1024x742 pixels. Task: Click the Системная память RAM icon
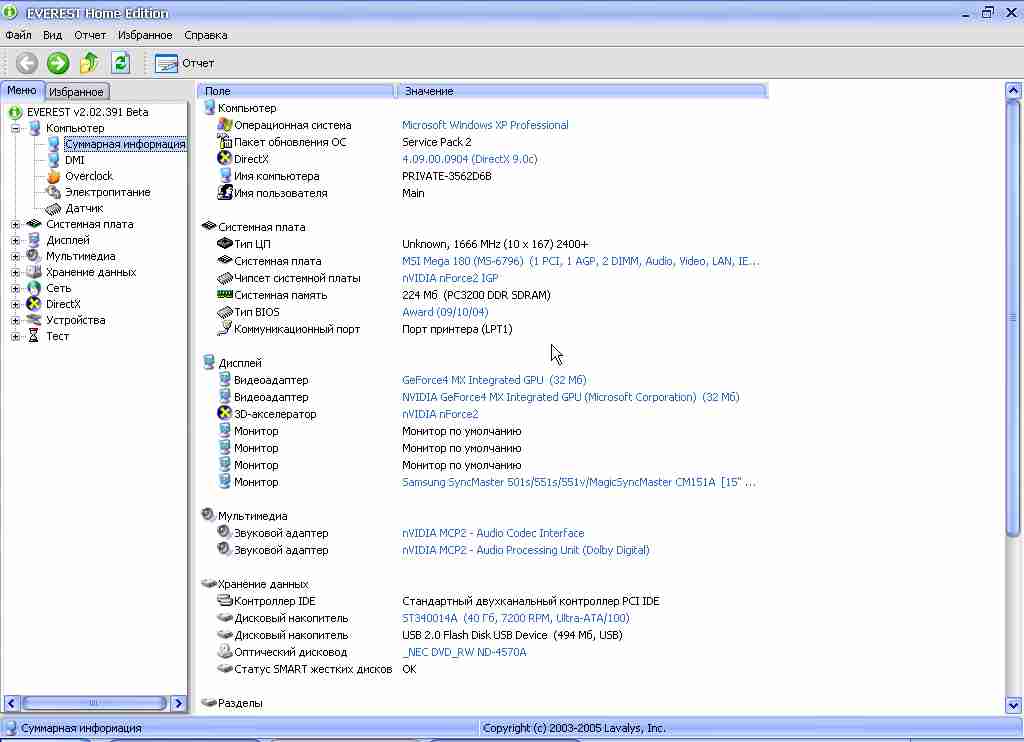225,295
